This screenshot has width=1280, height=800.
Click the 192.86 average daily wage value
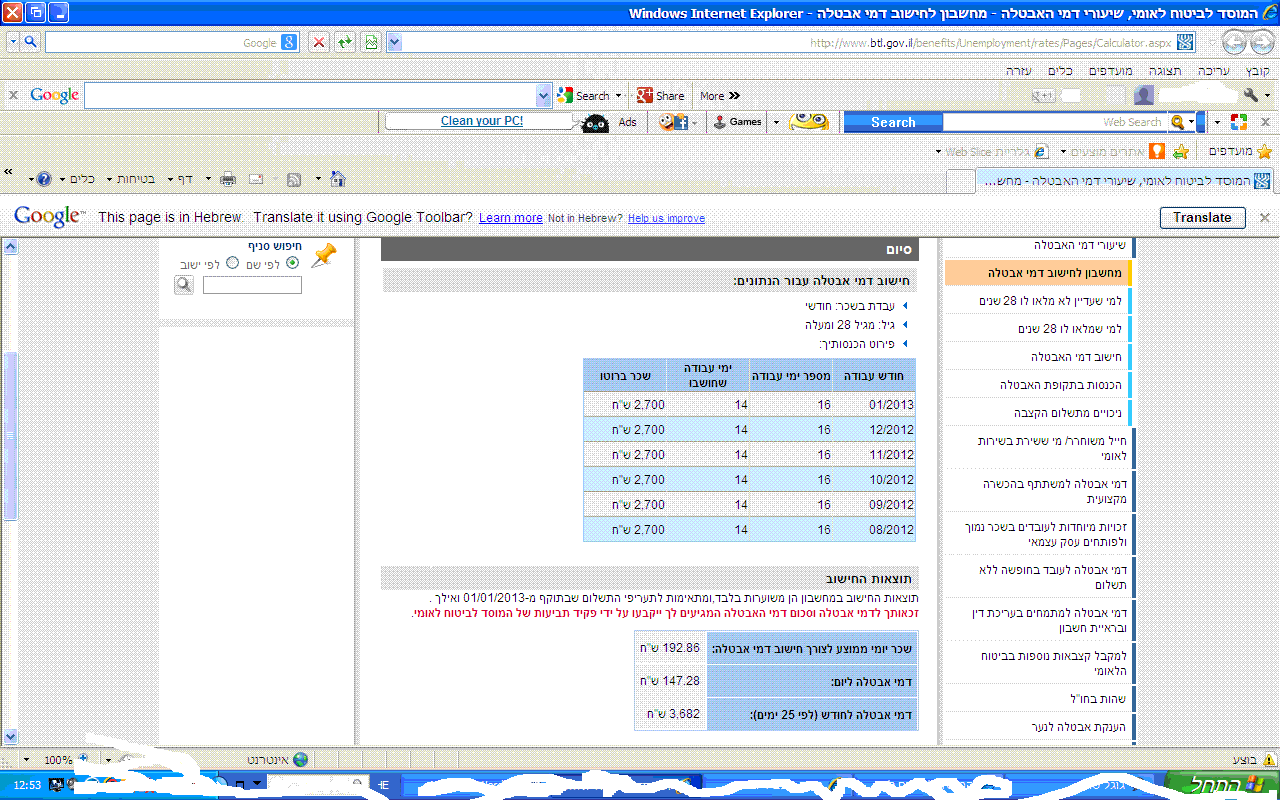(x=670, y=648)
